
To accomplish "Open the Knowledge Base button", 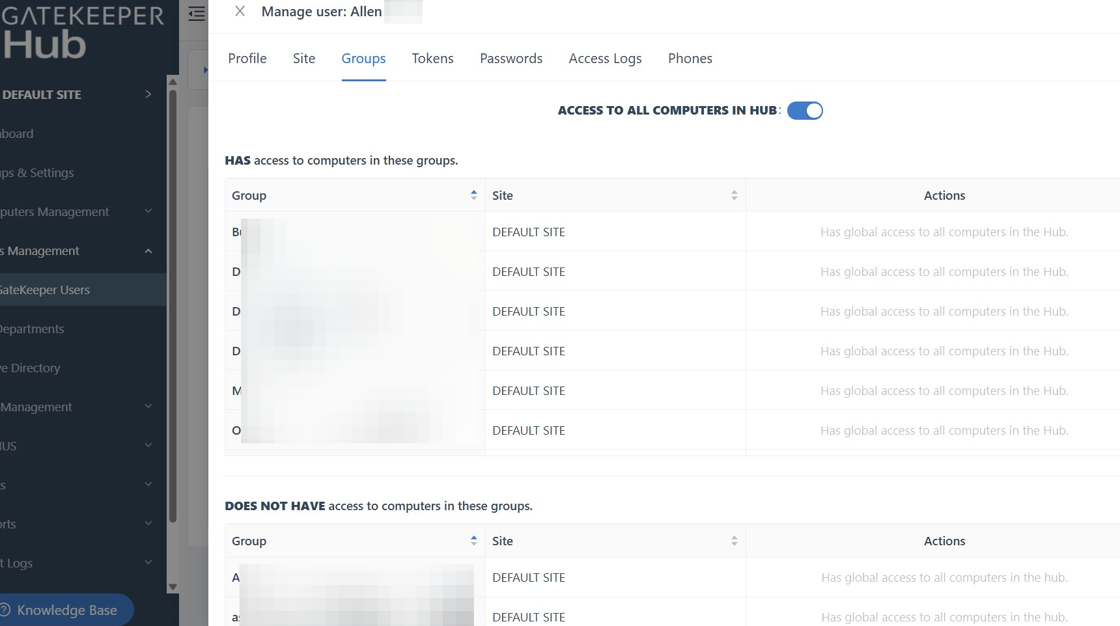I will coord(66,610).
